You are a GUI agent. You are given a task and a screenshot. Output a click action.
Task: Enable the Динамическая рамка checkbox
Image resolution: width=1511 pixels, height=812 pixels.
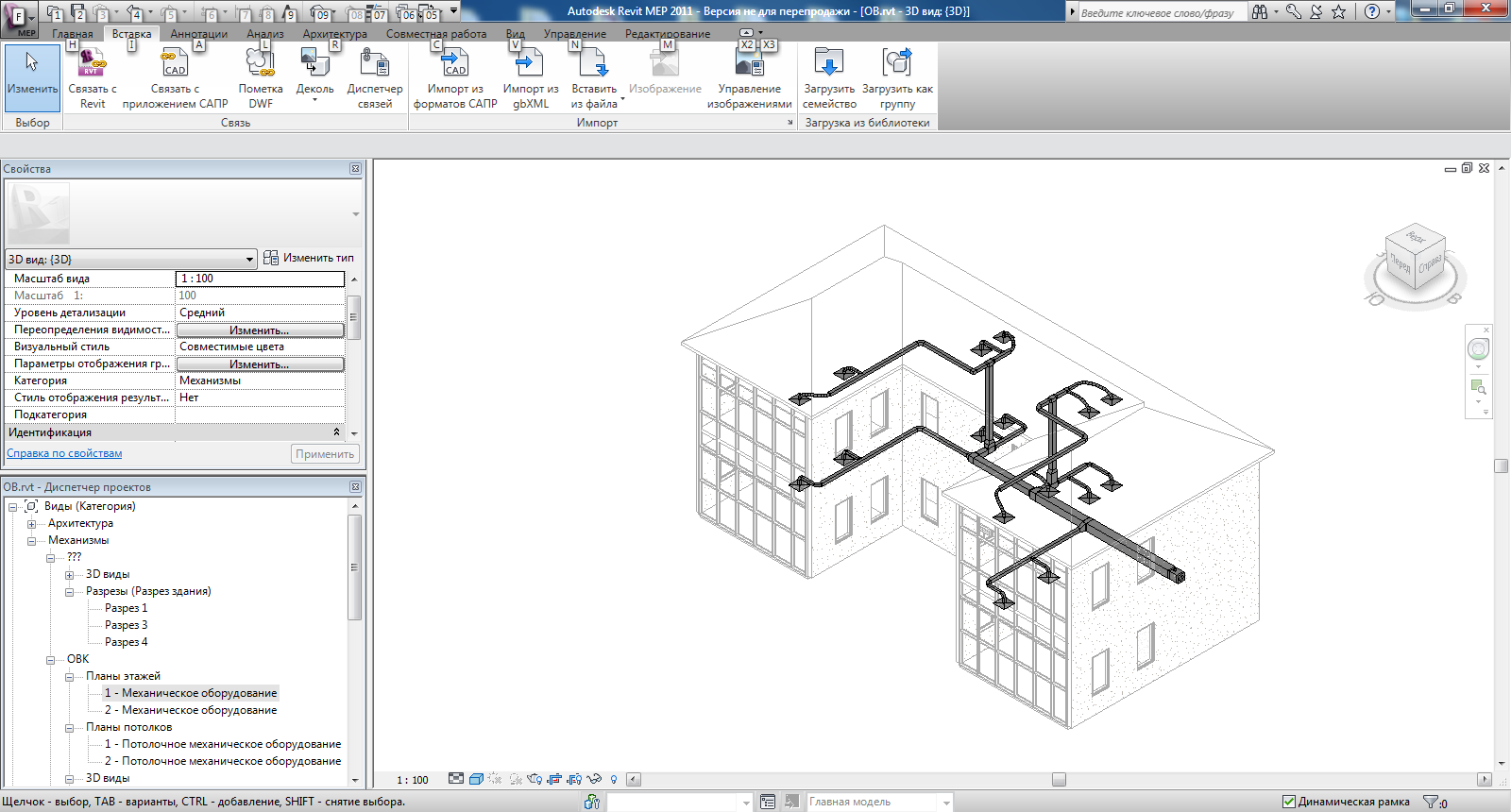point(1288,802)
